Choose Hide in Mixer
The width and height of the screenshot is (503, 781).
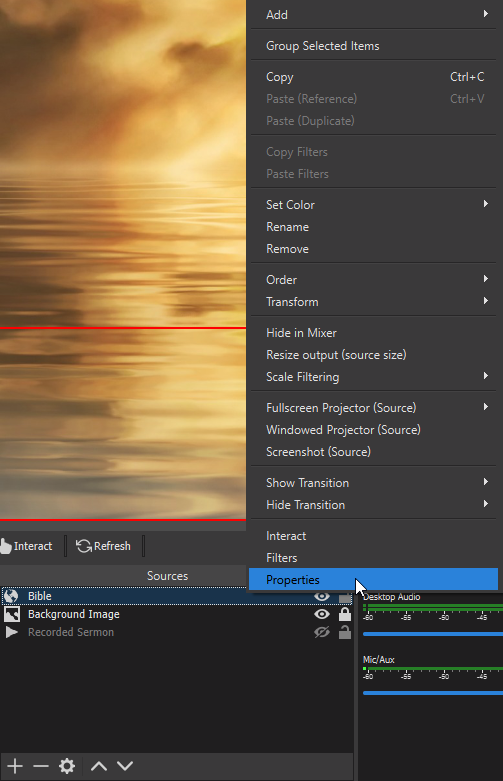click(x=374, y=333)
